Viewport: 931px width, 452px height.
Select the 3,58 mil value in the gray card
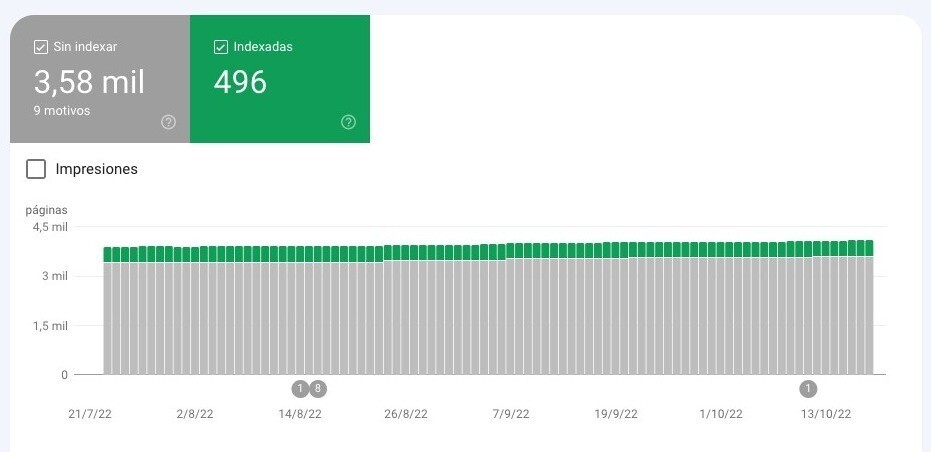tap(89, 81)
